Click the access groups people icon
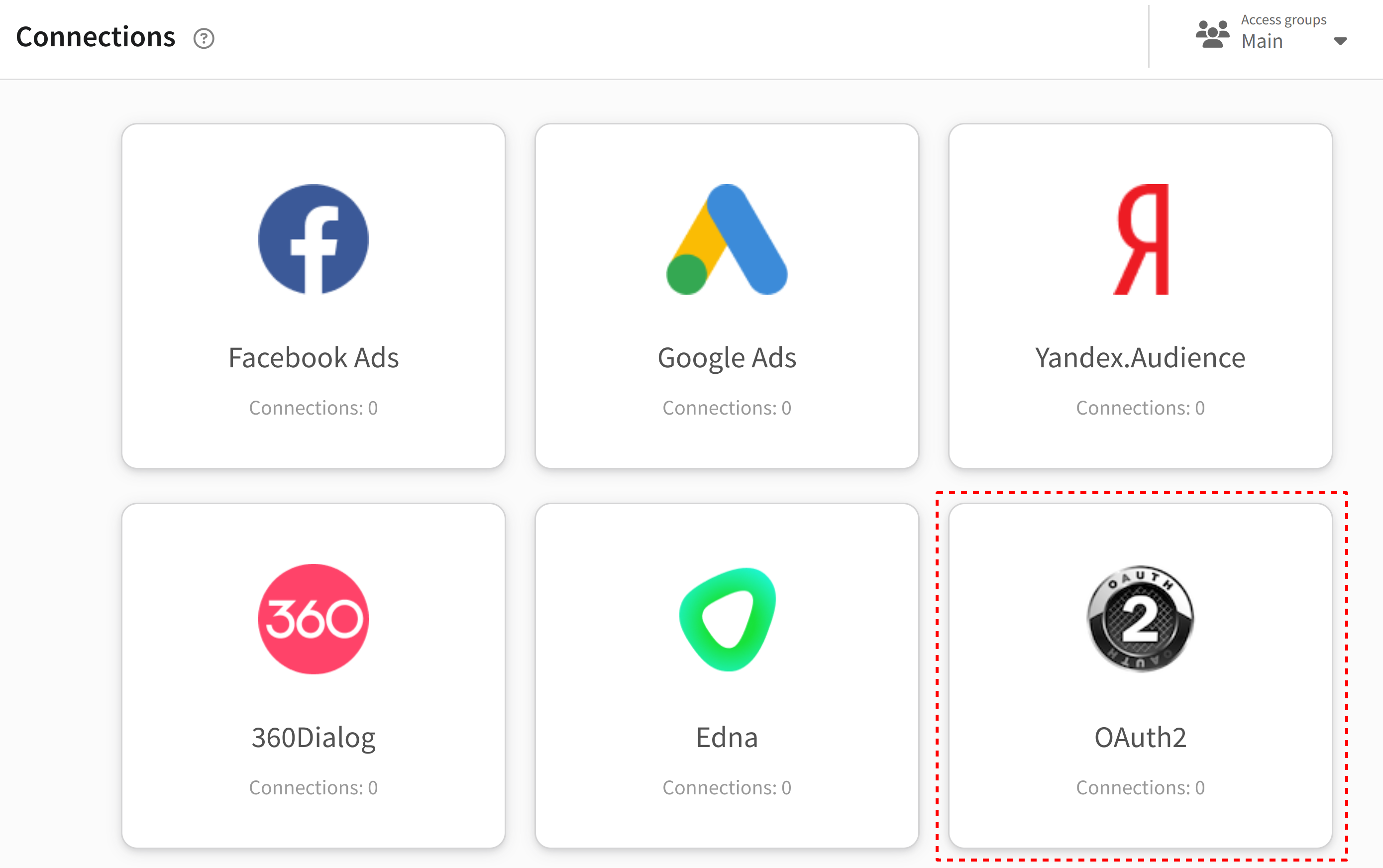Viewport: 1383px width, 868px height. pos(1213,34)
